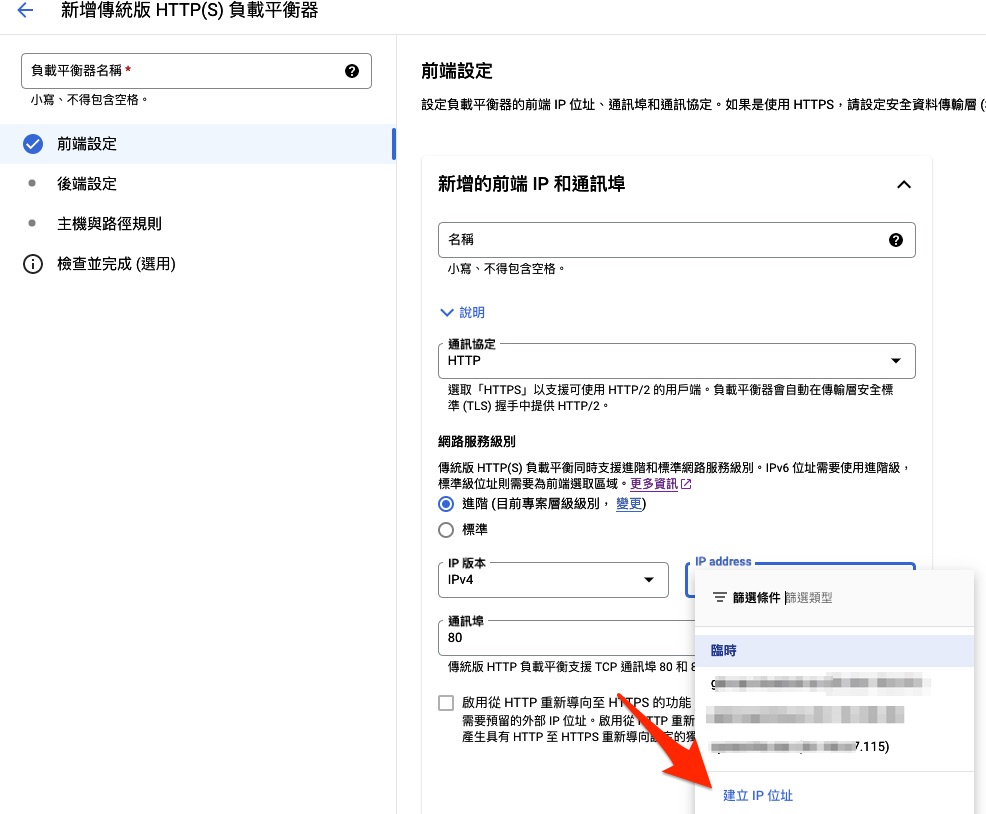This screenshot has width=986, height=814.
Task: Click the 變更 link for network tier
Action: tap(628, 504)
